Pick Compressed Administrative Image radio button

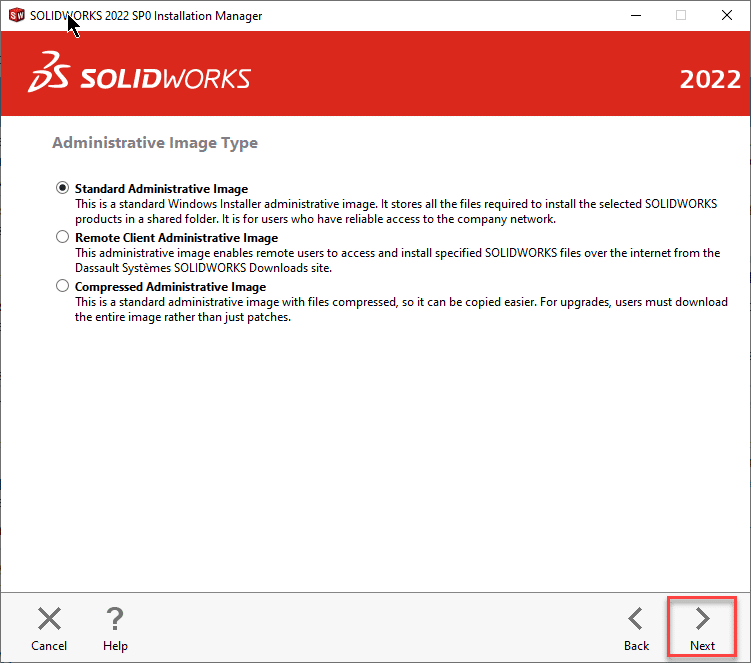point(62,286)
